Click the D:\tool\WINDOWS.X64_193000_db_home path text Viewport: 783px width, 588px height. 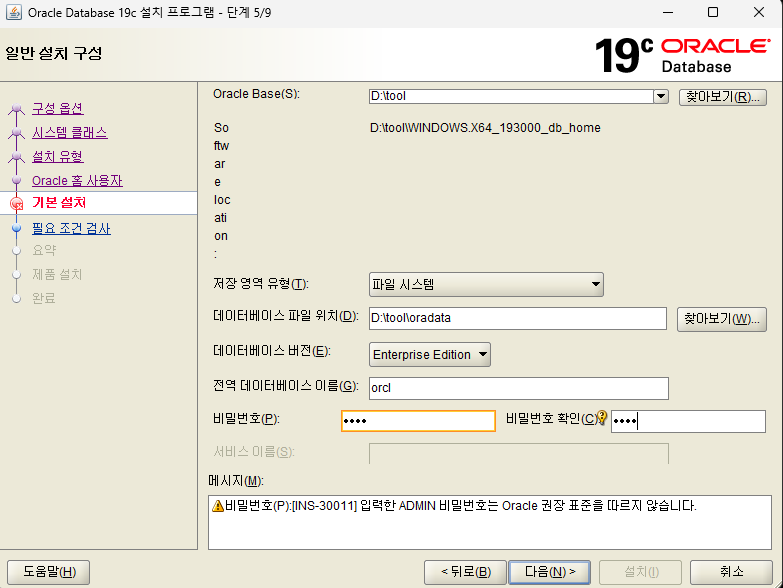click(485, 128)
